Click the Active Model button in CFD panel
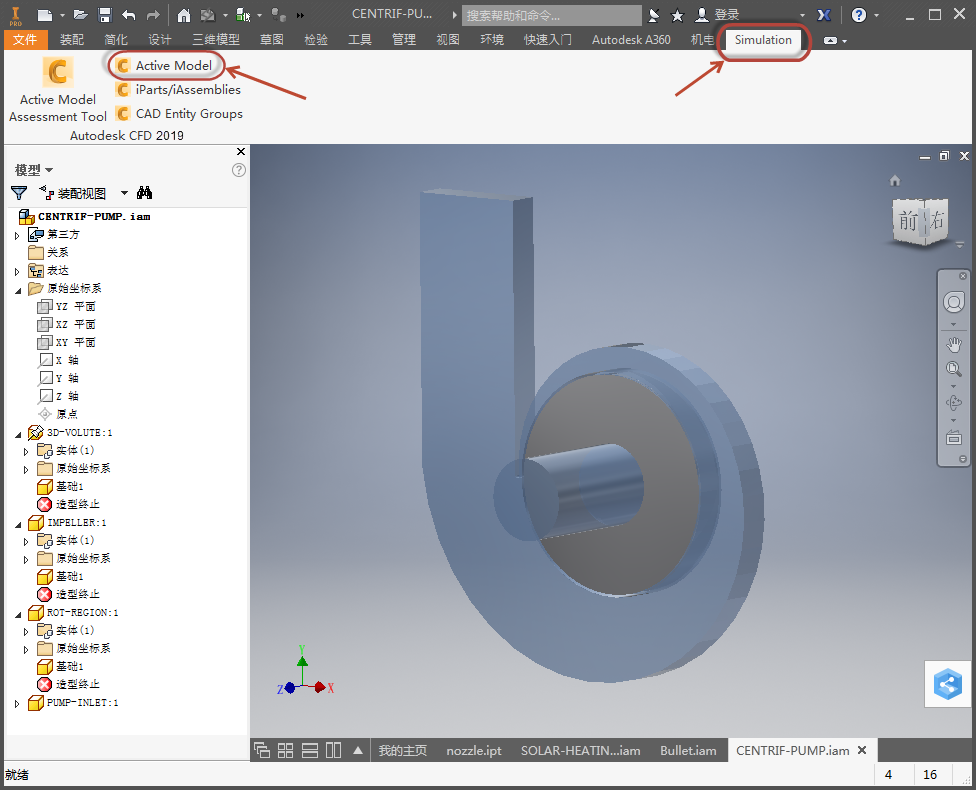This screenshot has height=790, width=976. [165, 65]
